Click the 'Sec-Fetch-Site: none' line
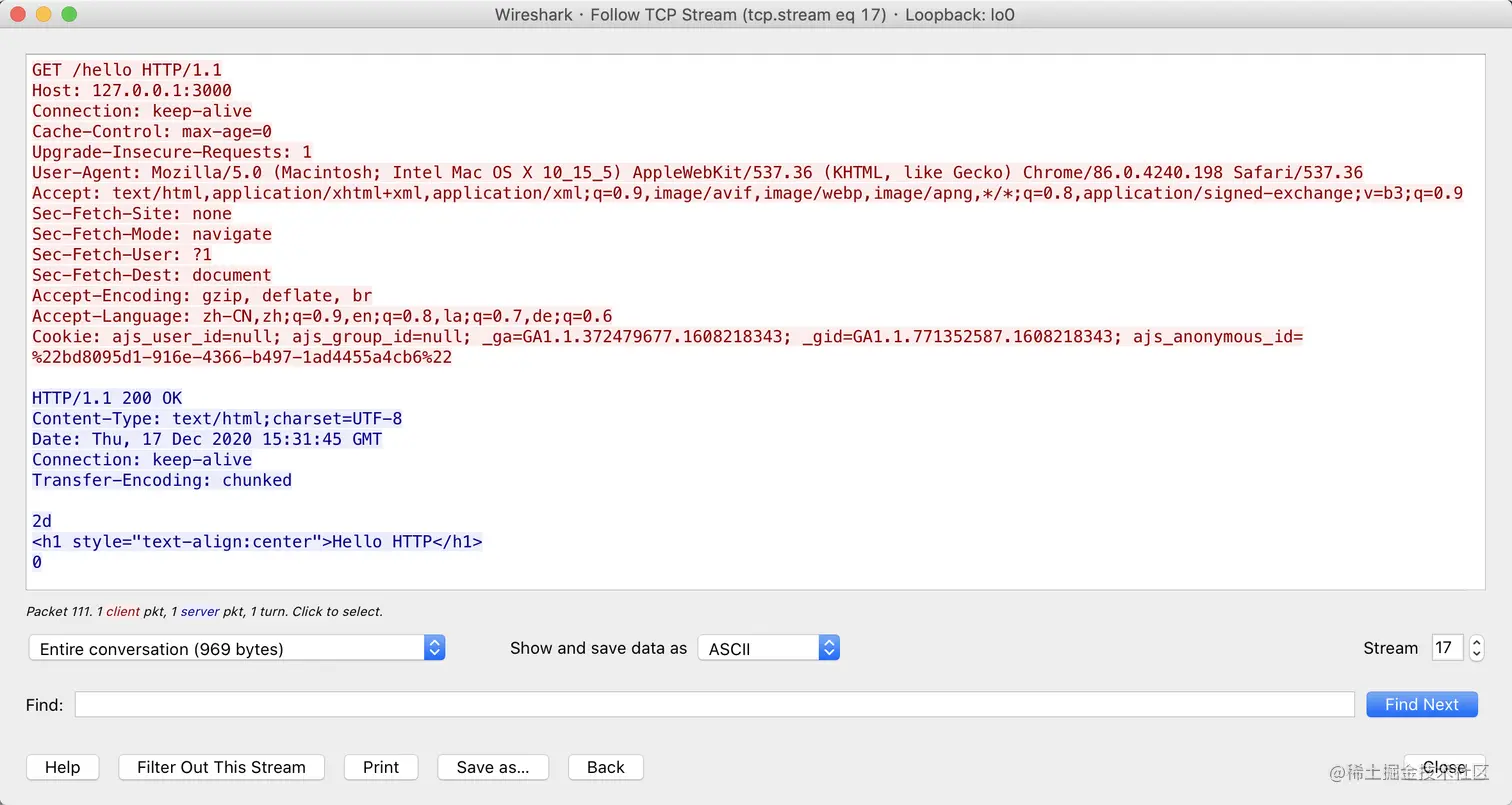 pos(132,213)
